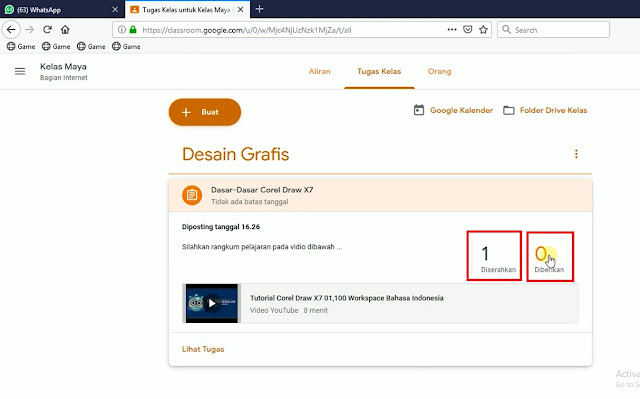The image size is (640, 399).
Task: Close the WhatsApp tab
Action: coord(115,9)
